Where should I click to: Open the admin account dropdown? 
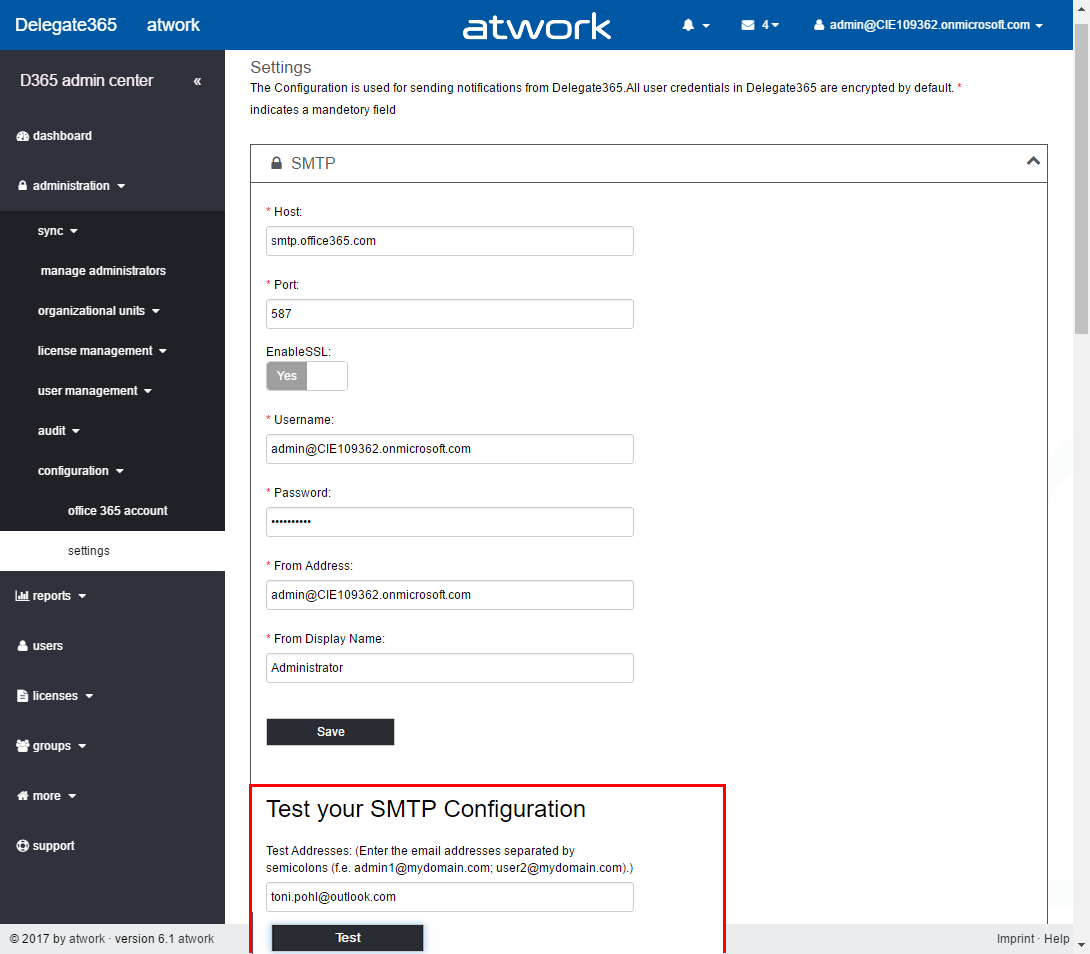(928, 25)
